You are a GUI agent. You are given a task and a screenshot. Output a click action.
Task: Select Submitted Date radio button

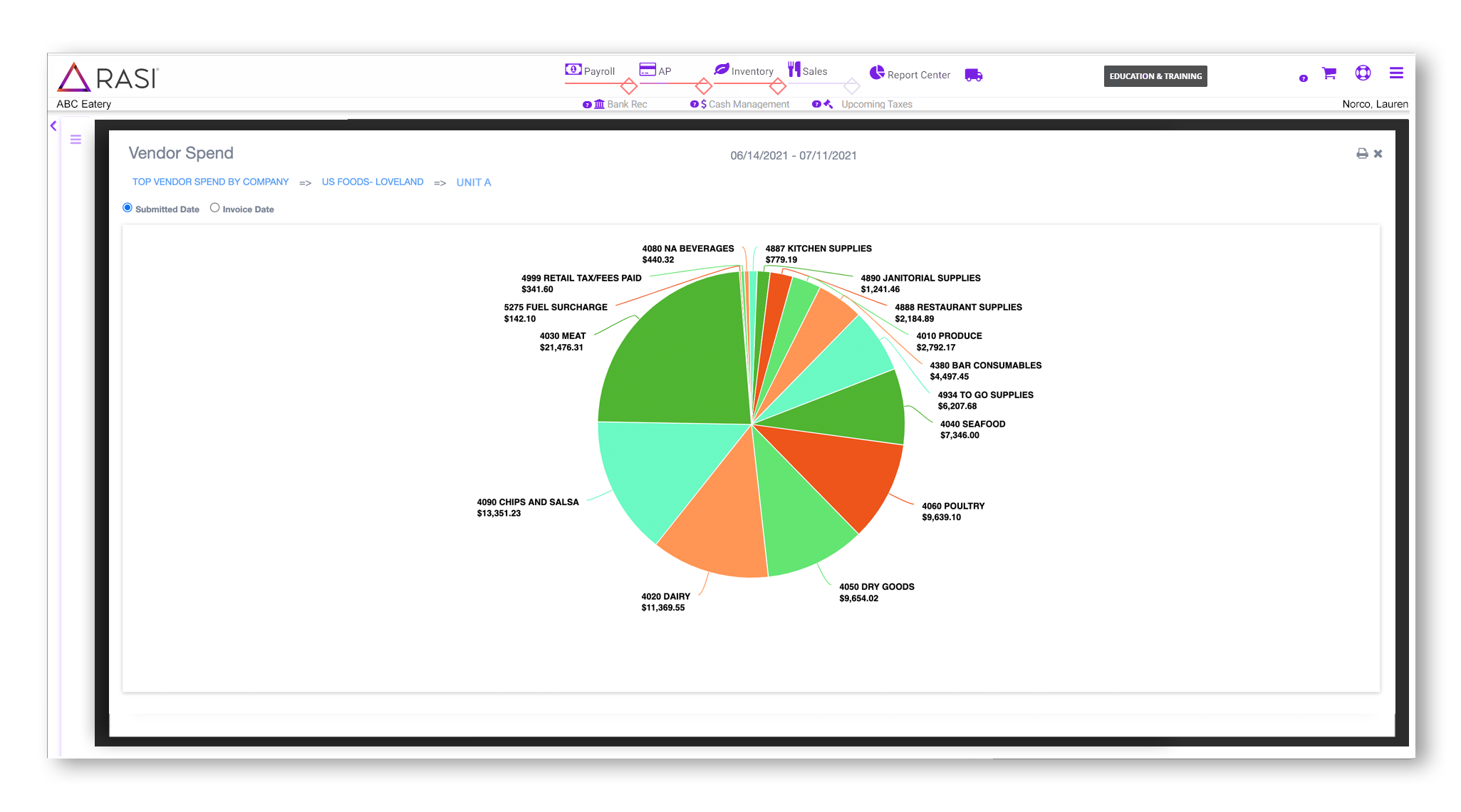(x=128, y=208)
